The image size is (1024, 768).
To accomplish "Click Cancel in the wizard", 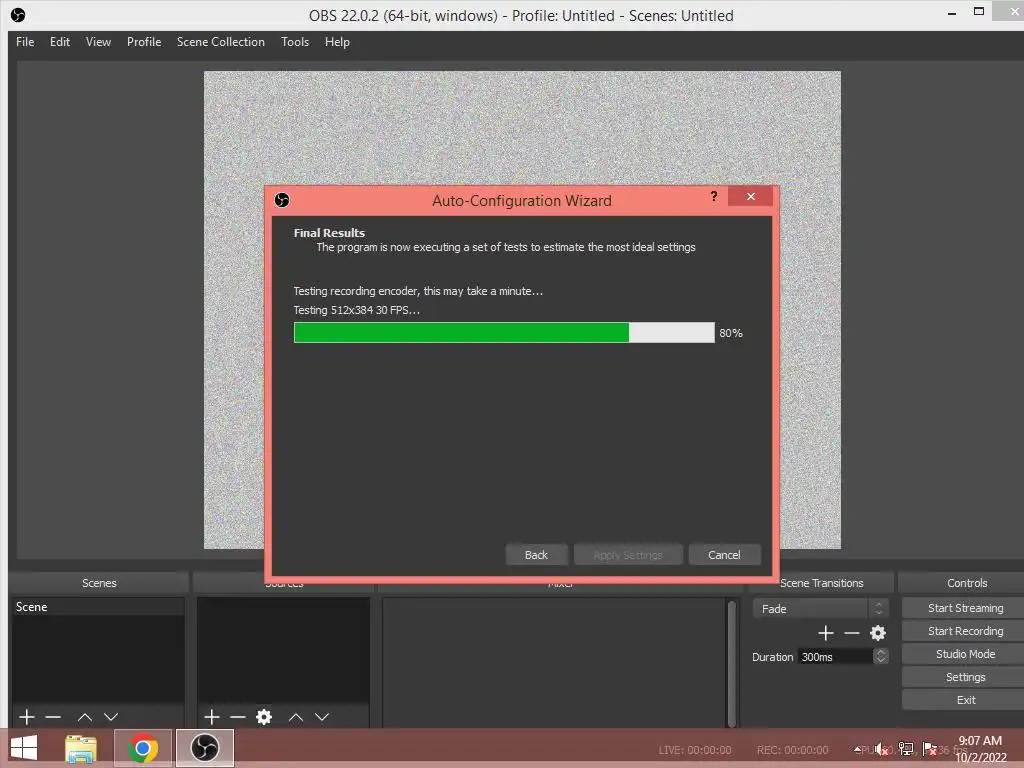I will (724, 554).
